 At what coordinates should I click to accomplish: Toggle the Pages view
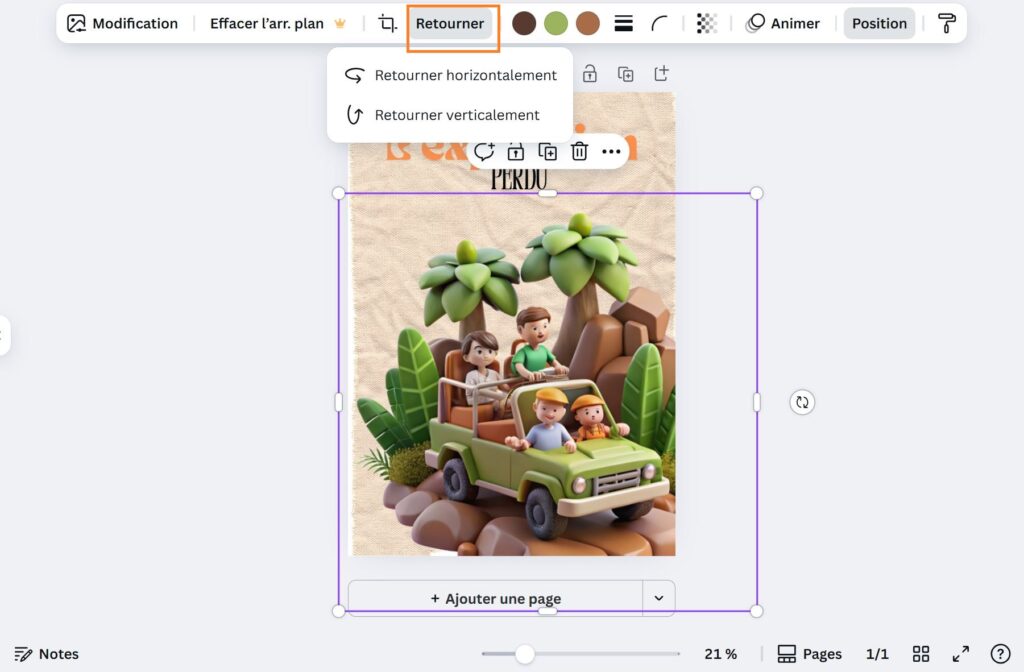809,654
